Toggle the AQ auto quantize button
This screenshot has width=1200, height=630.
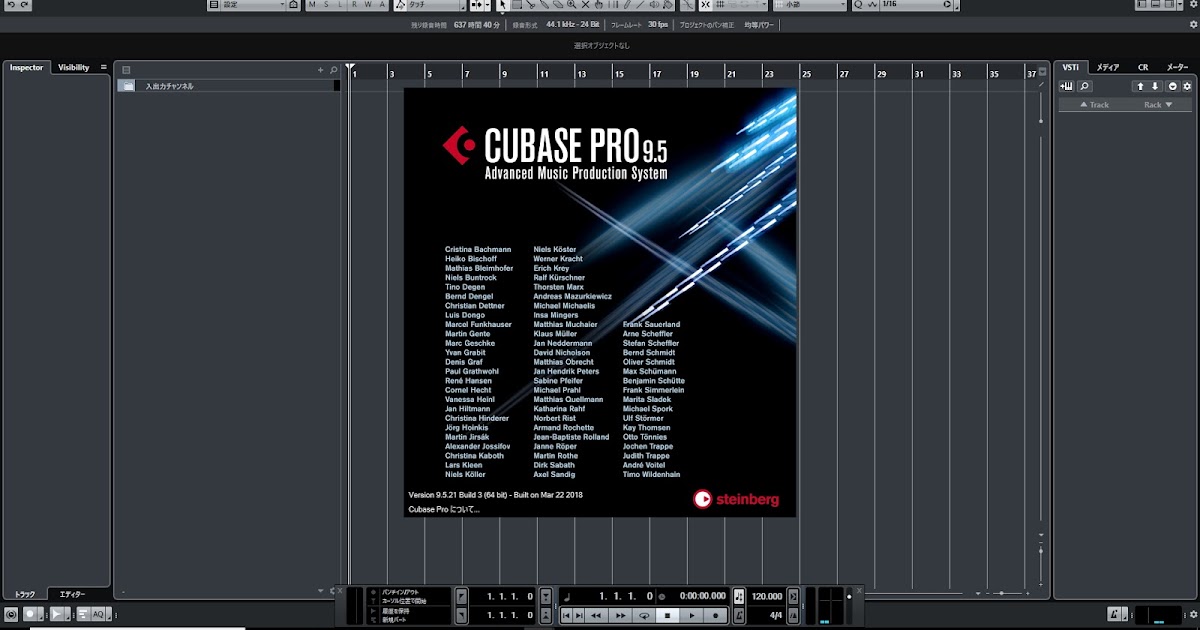(98, 614)
